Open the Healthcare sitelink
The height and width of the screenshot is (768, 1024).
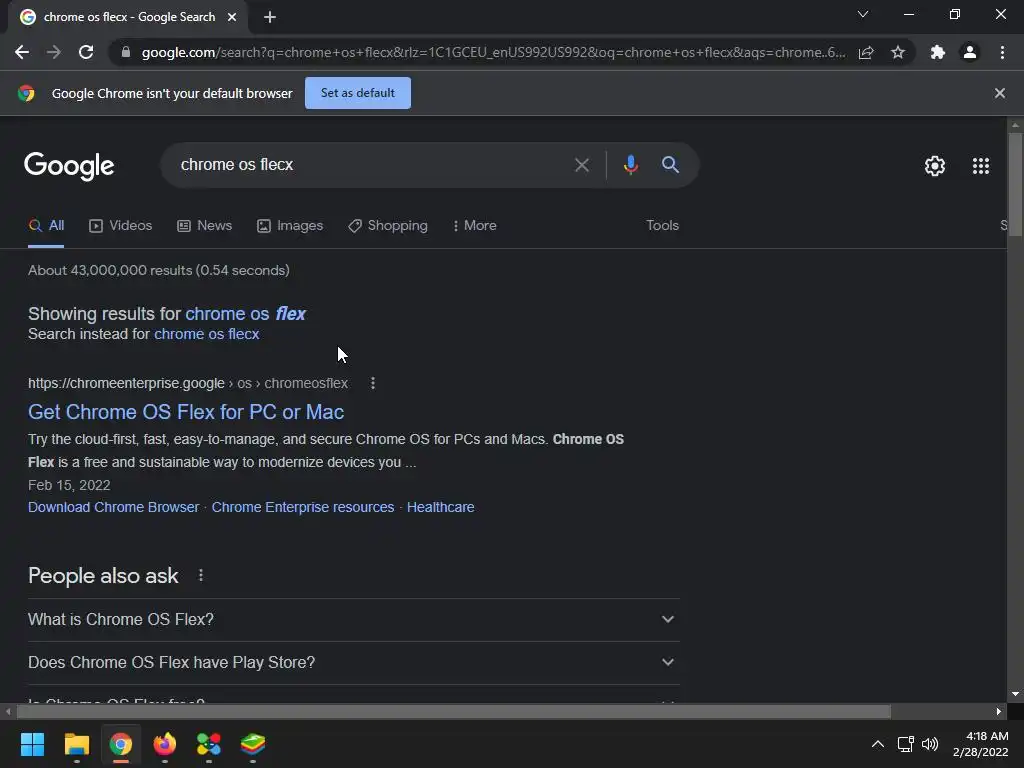[x=440, y=507]
